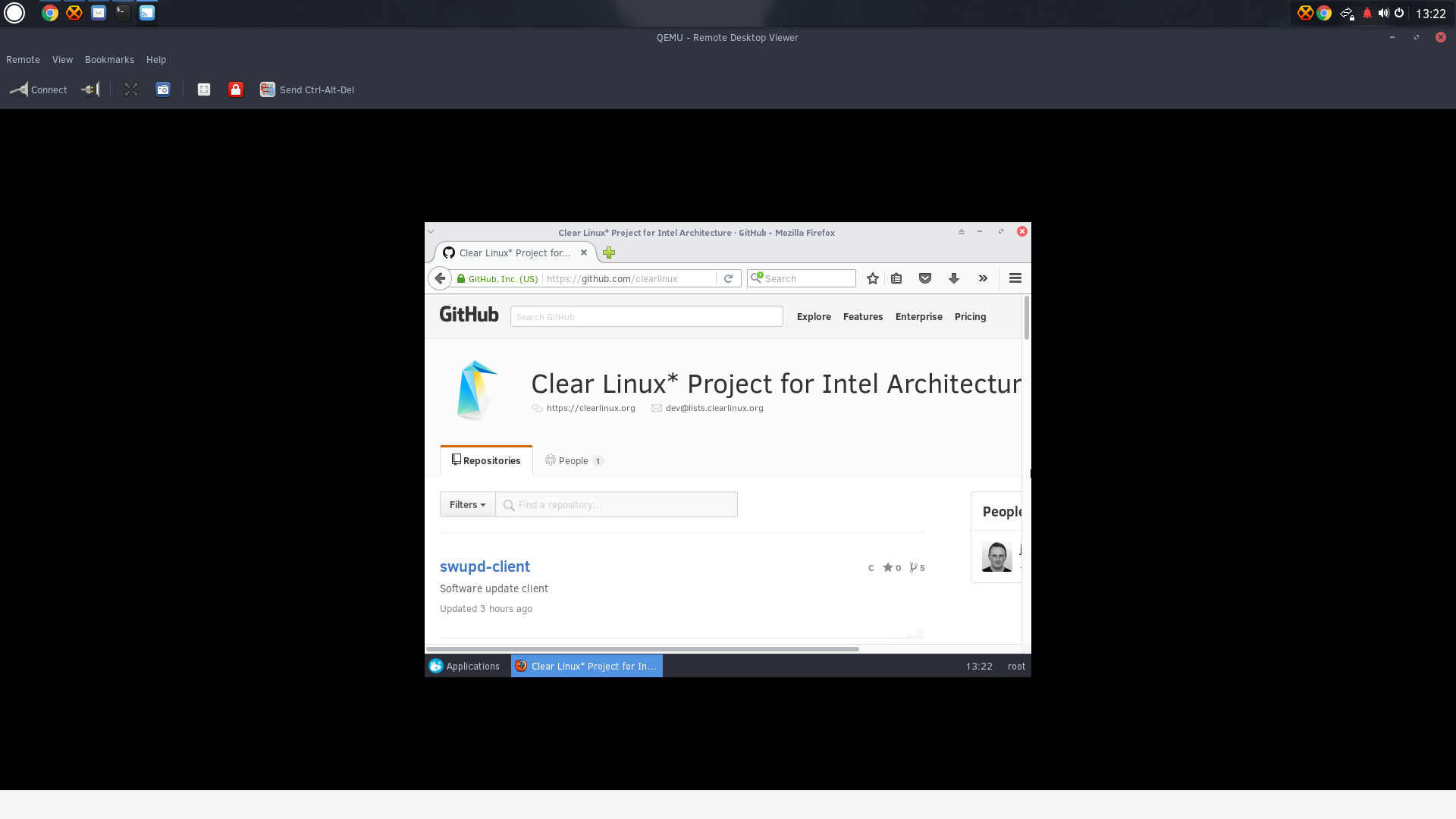The width and height of the screenshot is (1456, 819).
Task: Click the top panel 13:22 clock
Action: click(1430, 14)
